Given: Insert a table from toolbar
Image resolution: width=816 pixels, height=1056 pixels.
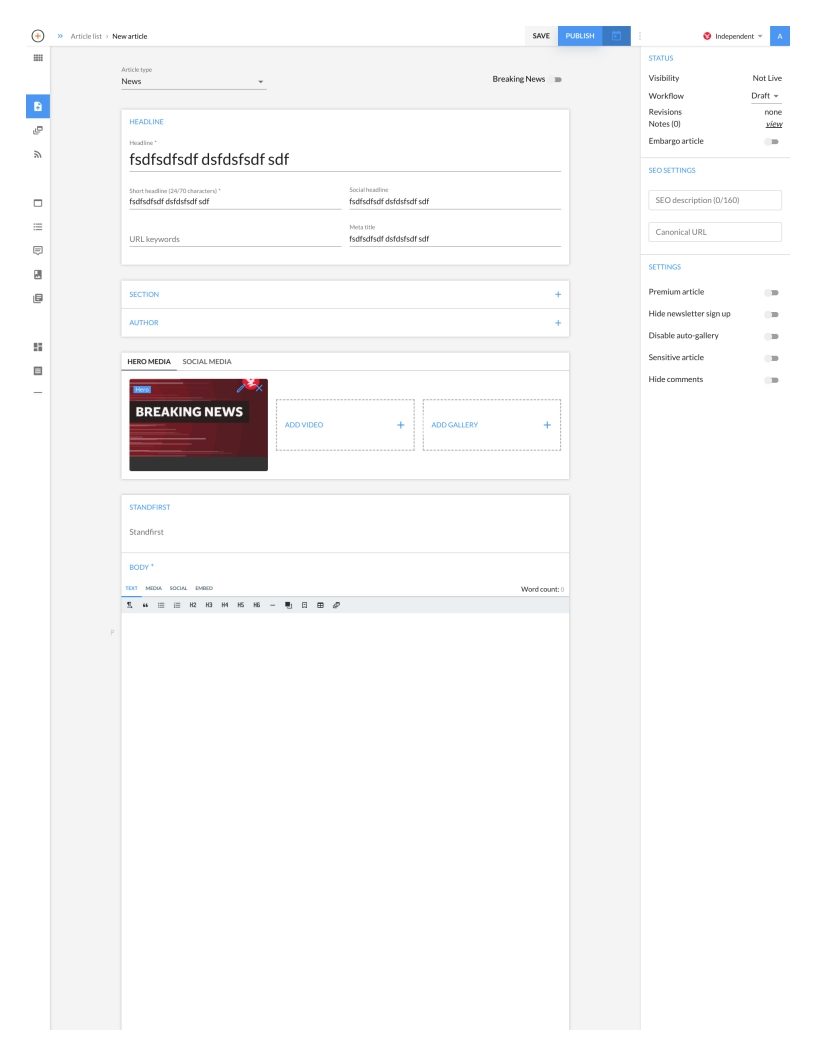Looking at the screenshot, I should 320,605.
